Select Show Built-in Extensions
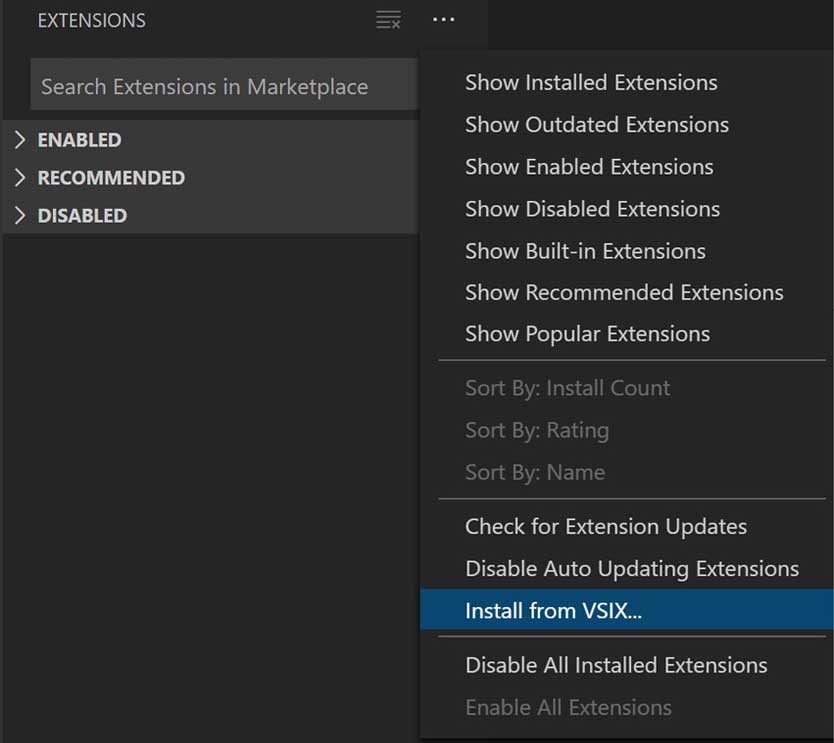Viewport: 834px width, 743px height. tap(627, 251)
